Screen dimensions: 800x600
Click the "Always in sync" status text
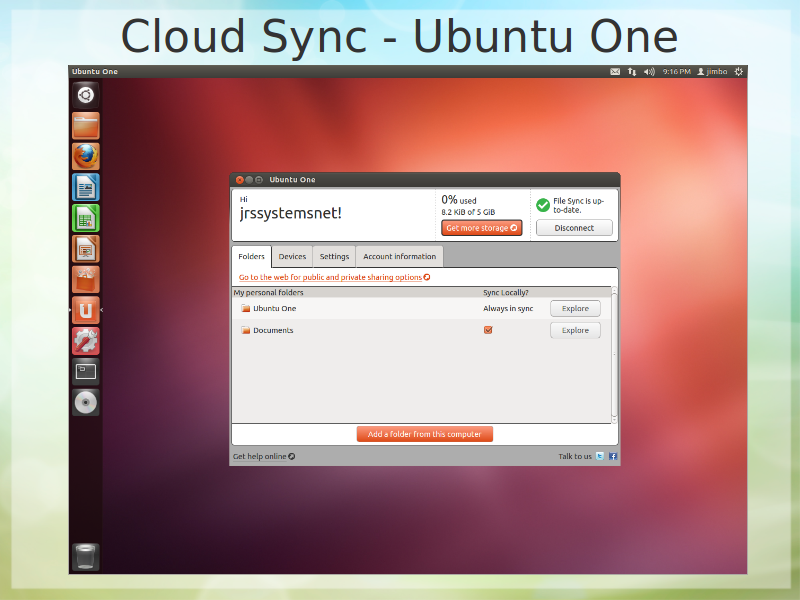[508, 308]
